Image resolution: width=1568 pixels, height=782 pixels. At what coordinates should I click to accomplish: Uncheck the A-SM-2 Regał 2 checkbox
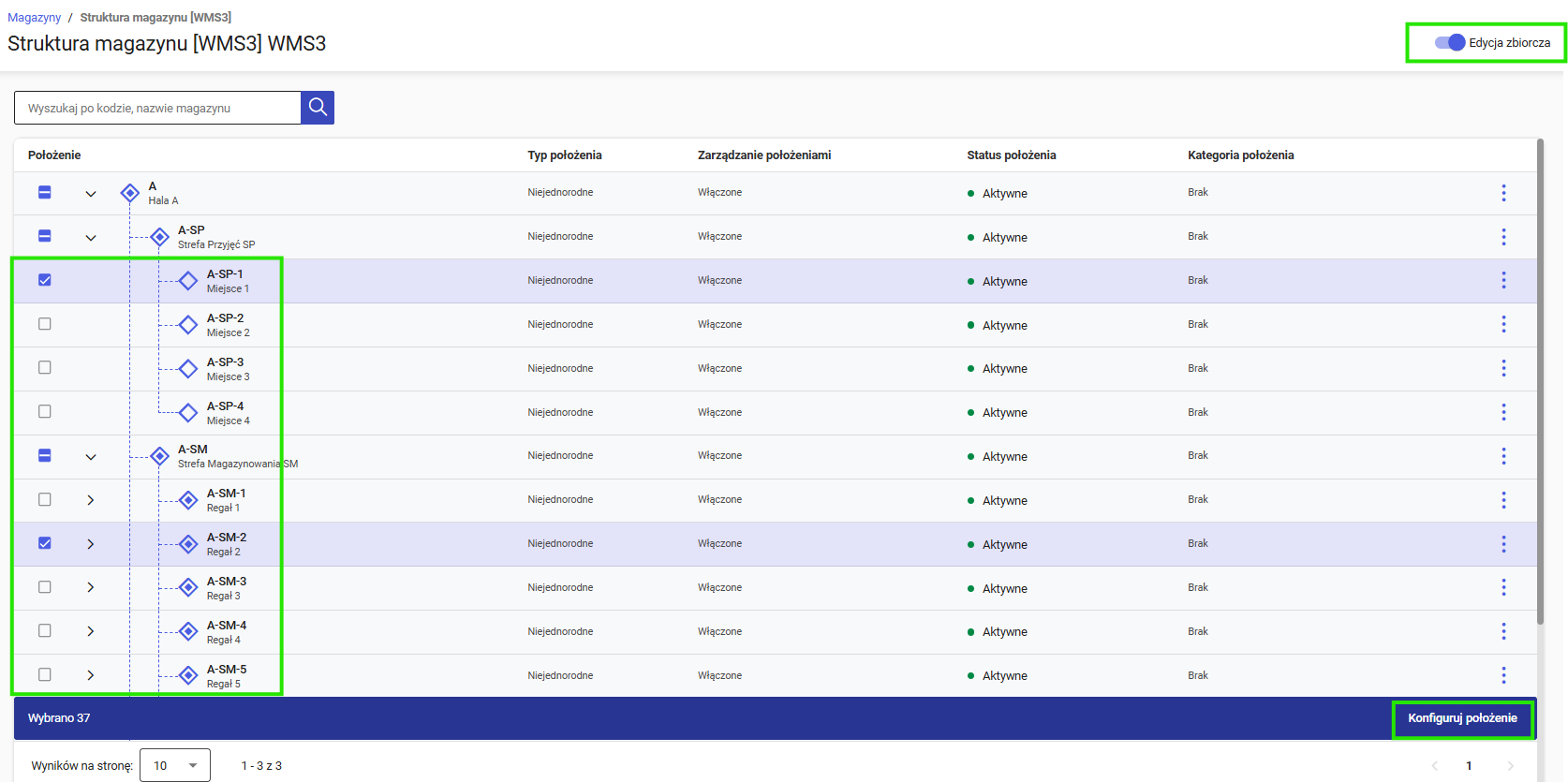click(x=44, y=543)
